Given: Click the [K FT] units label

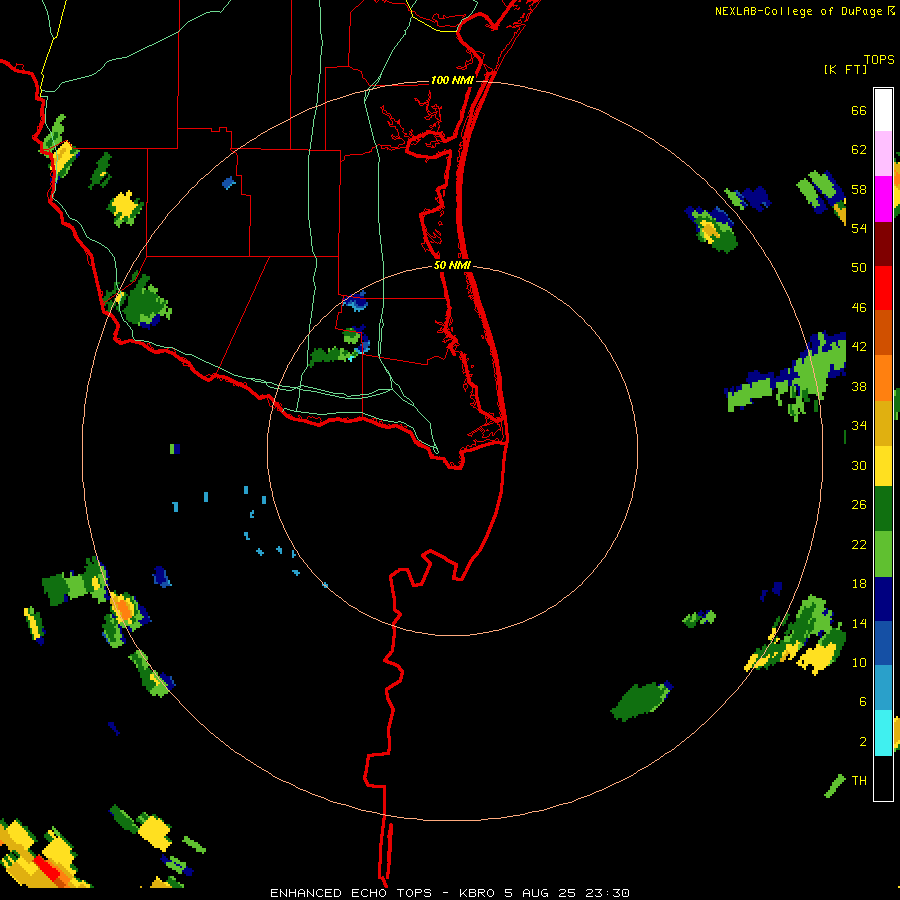Looking at the screenshot, I should tap(845, 69).
